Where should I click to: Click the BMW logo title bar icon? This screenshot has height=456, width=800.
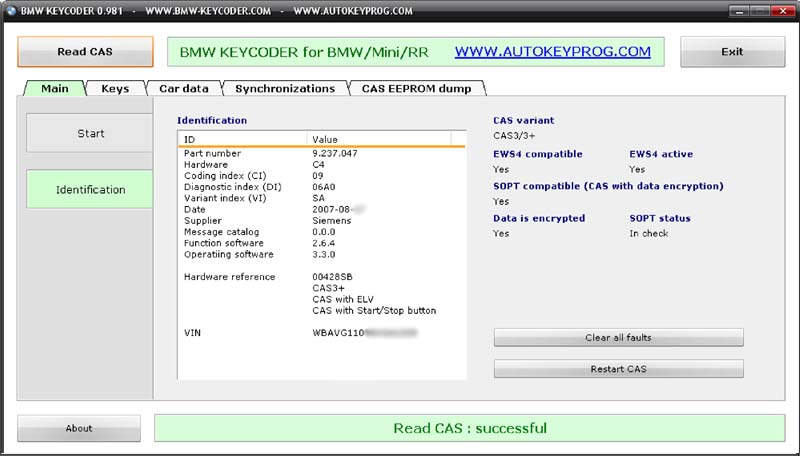point(11,11)
